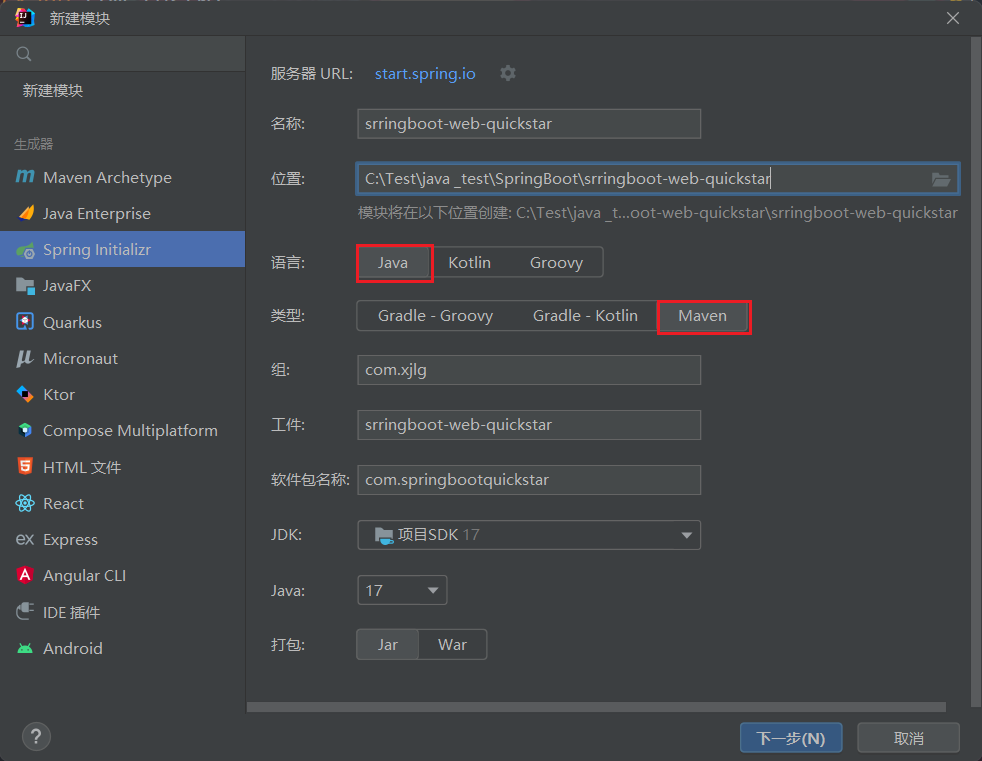Select Gradle - Kotlin build type
Image resolution: width=982 pixels, height=761 pixels.
585,316
